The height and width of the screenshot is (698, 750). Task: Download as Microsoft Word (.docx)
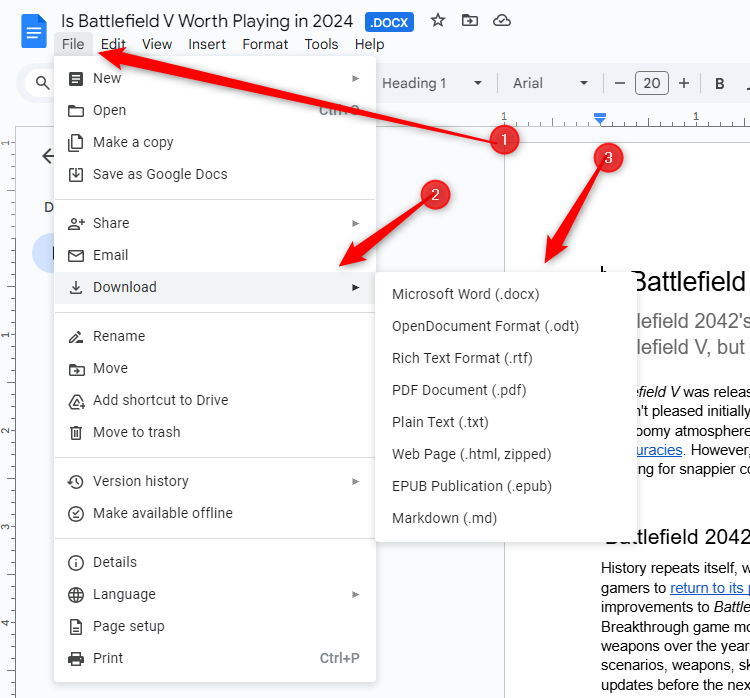[506, 294]
